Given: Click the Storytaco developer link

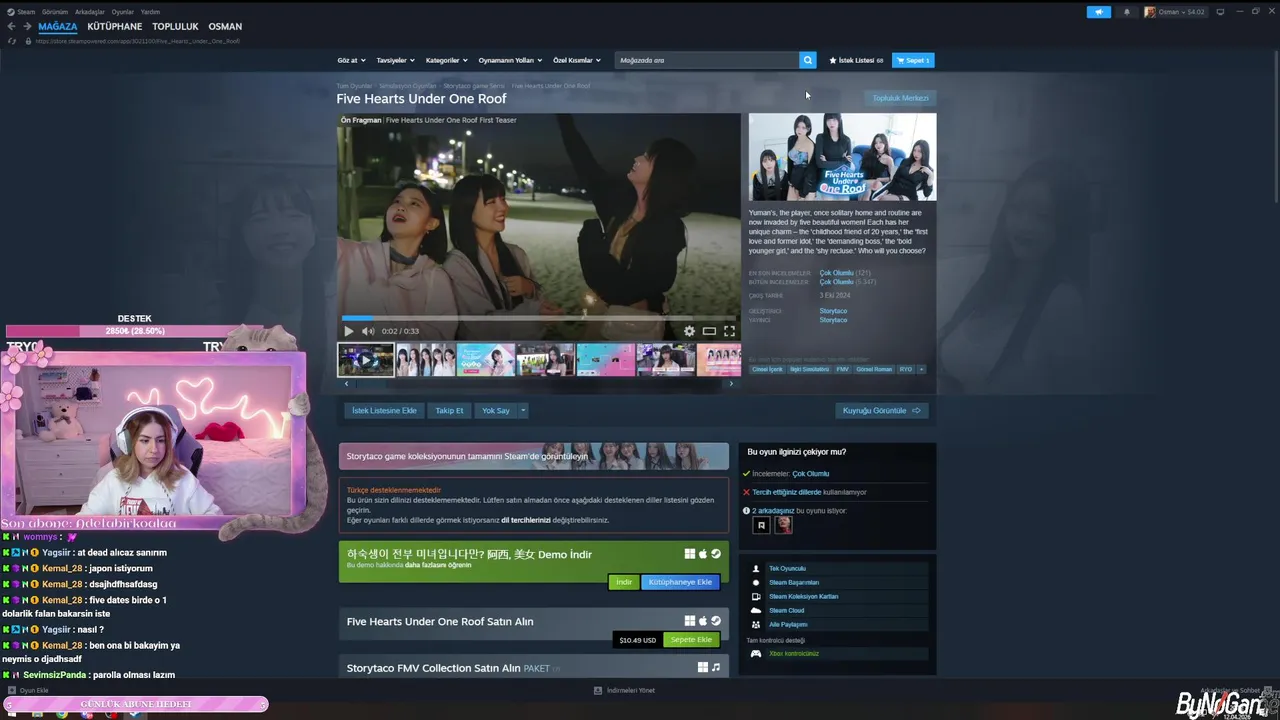Looking at the screenshot, I should click(x=833, y=311).
